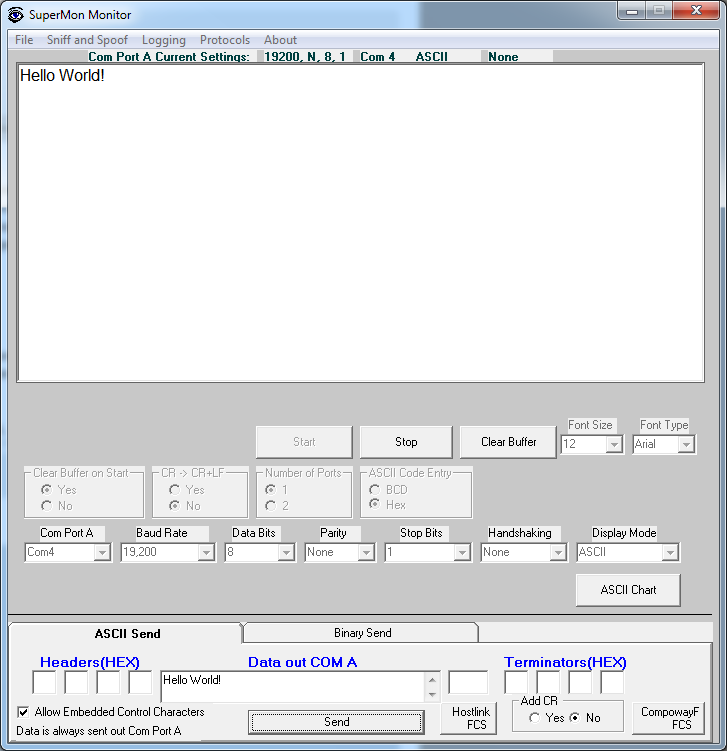Click the Hostlink FCS button
Viewport: 727px width, 751px height.
pyautogui.click(x=469, y=718)
